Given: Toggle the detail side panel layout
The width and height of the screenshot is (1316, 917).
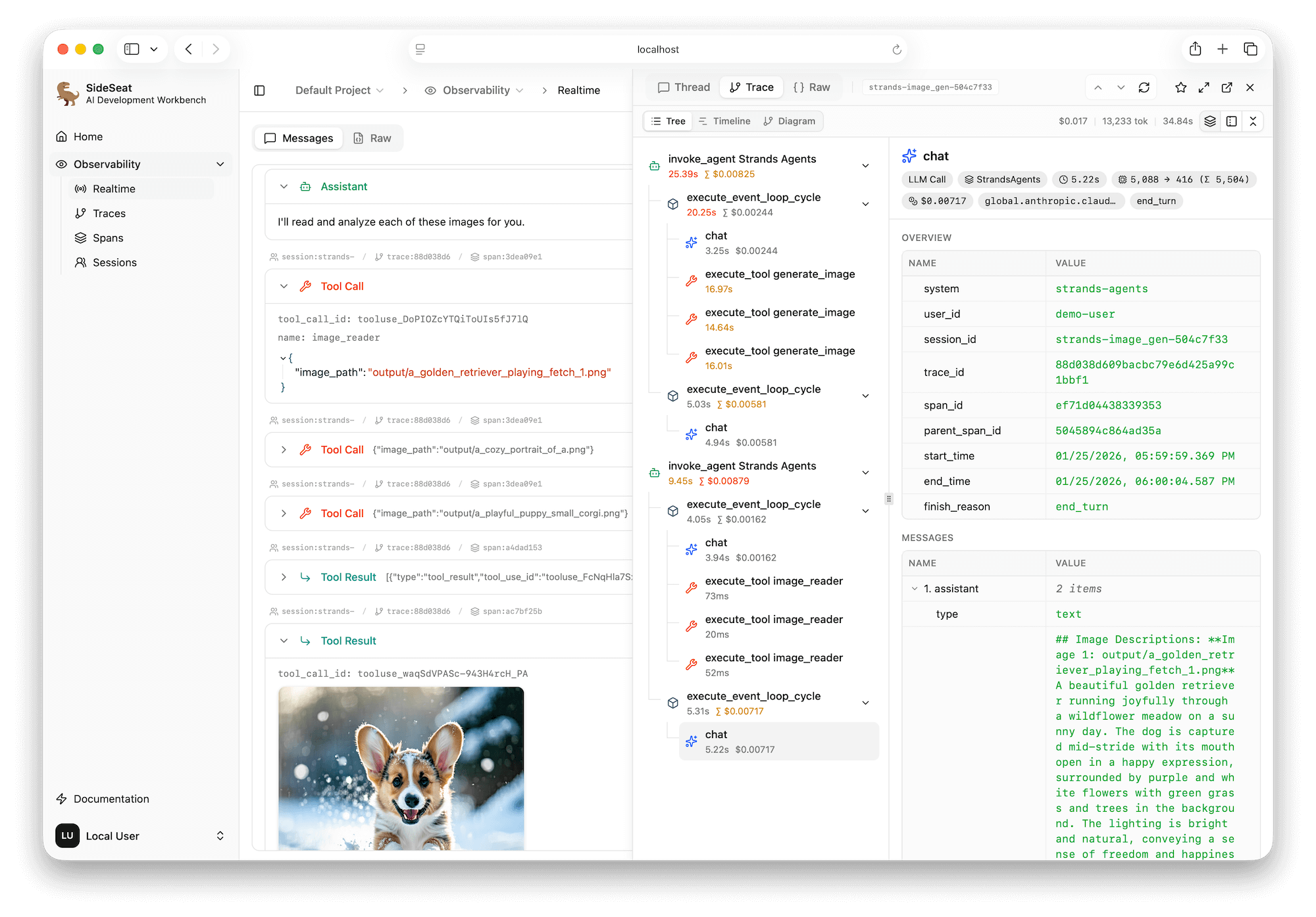Looking at the screenshot, I should pyautogui.click(x=1232, y=121).
